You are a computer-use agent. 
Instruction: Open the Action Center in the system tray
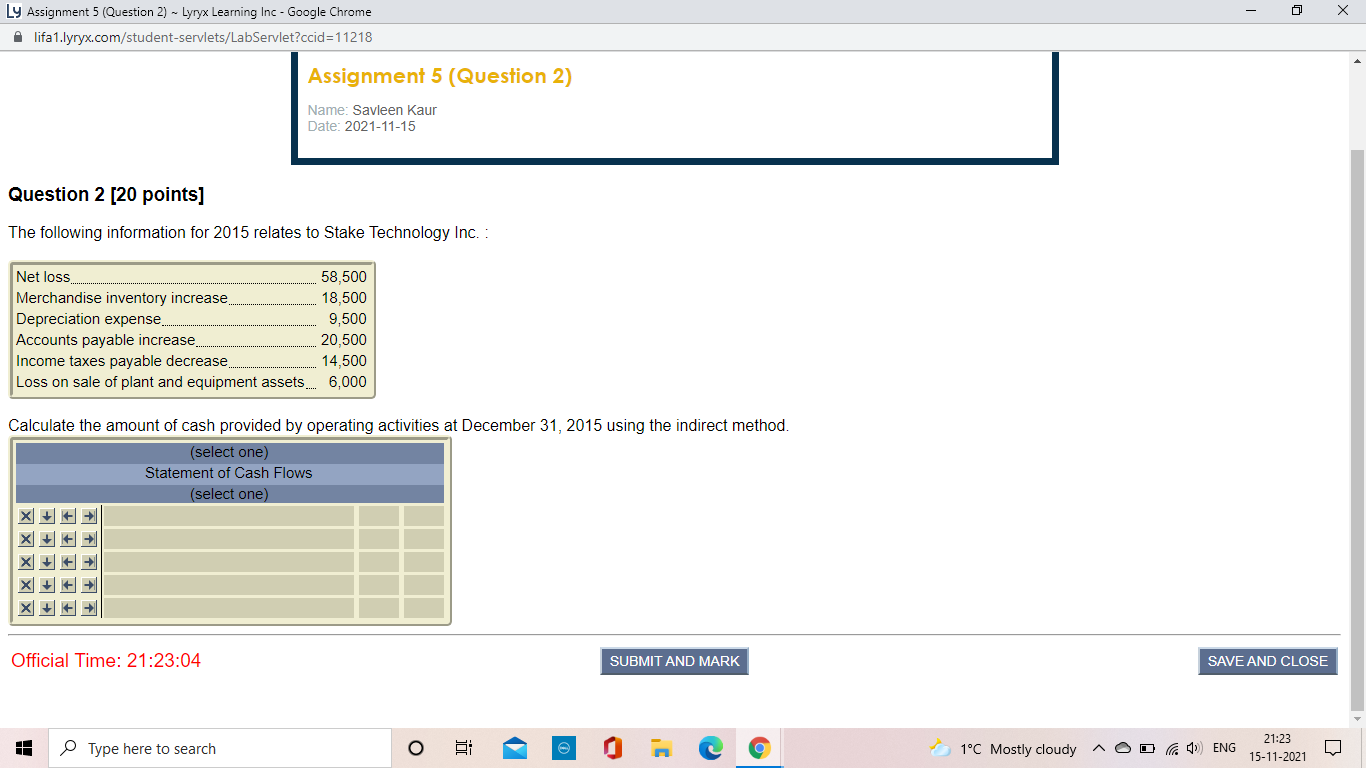[x=1334, y=747]
